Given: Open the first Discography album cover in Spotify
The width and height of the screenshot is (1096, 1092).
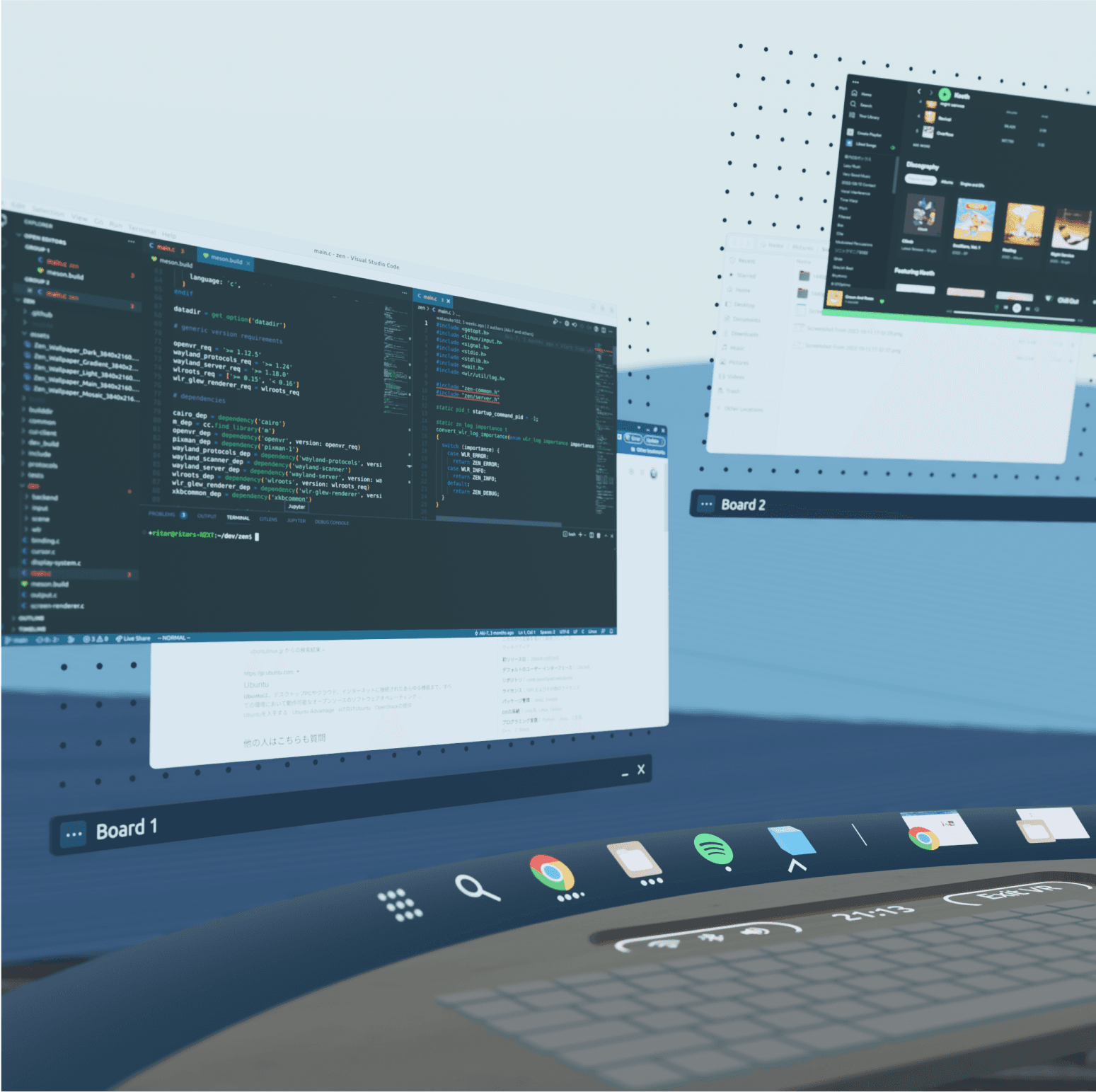Looking at the screenshot, I should click(923, 215).
